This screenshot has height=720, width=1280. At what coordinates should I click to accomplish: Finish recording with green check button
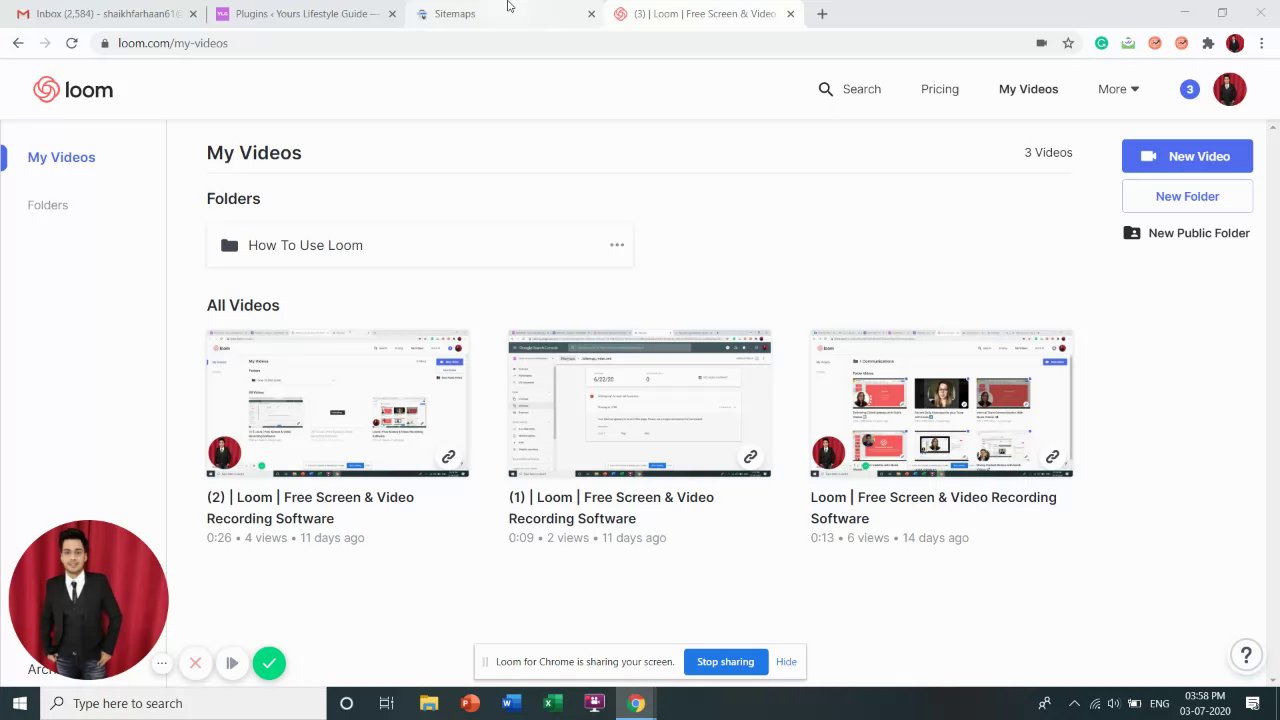tap(269, 663)
